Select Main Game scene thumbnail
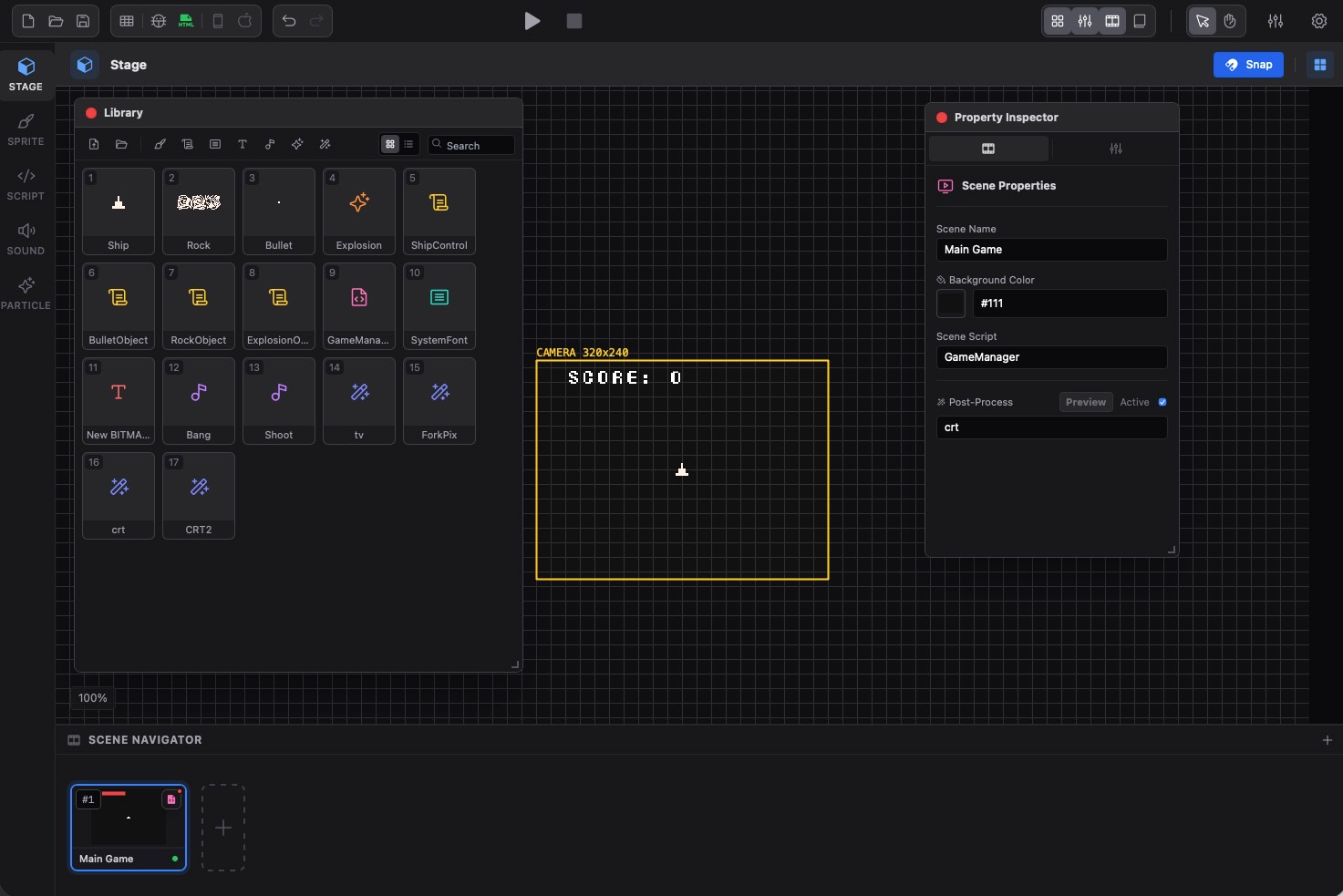Screen dimensions: 1343x896 [x=129, y=828]
